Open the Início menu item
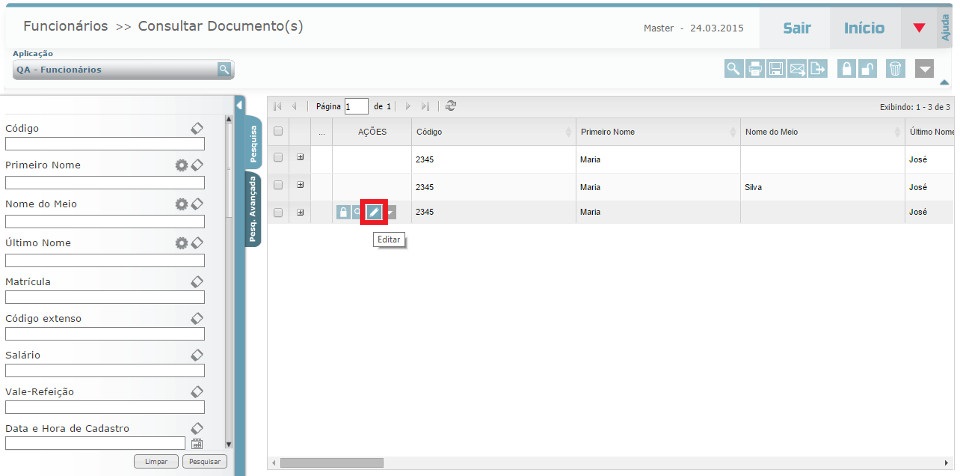This screenshot has width=960, height=476. tap(864, 28)
